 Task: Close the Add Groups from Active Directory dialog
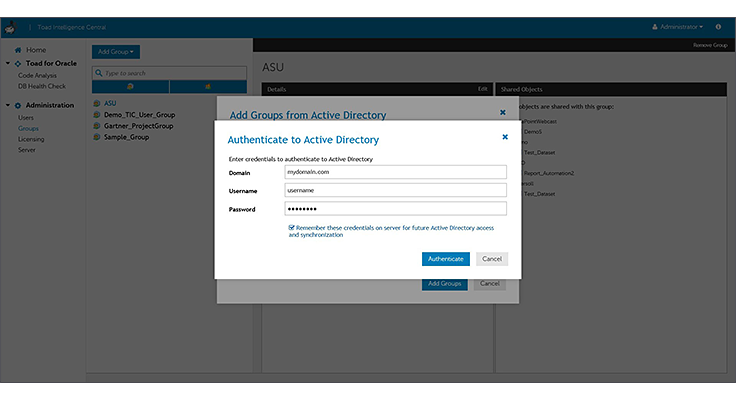coord(503,113)
